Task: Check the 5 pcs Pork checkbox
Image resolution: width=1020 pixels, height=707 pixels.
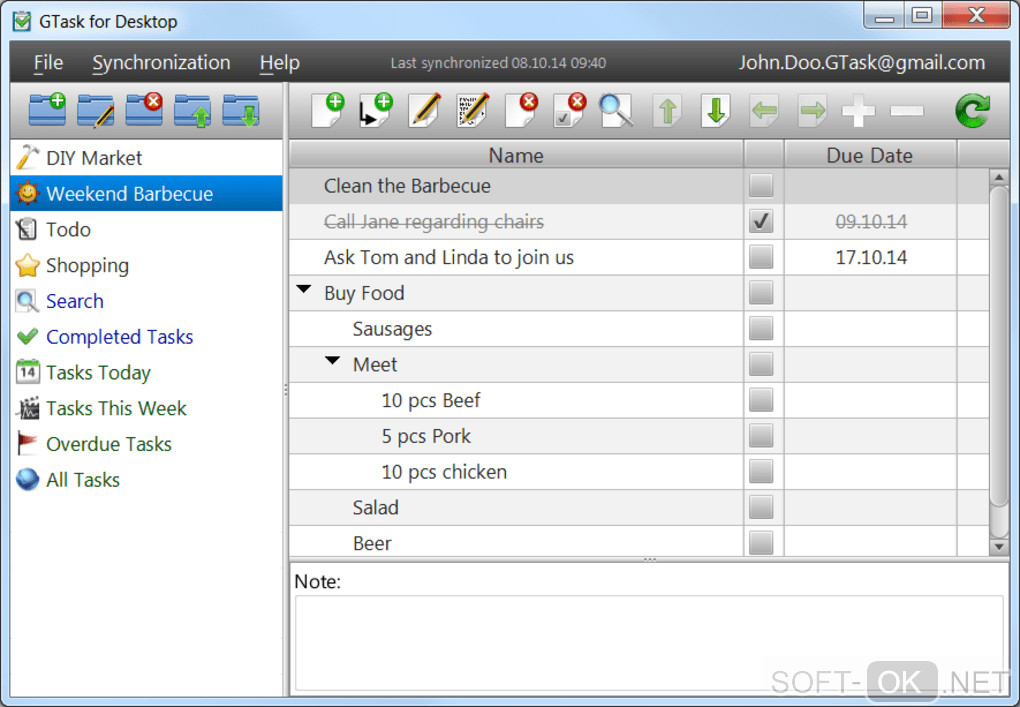Action: [x=761, y=436]
